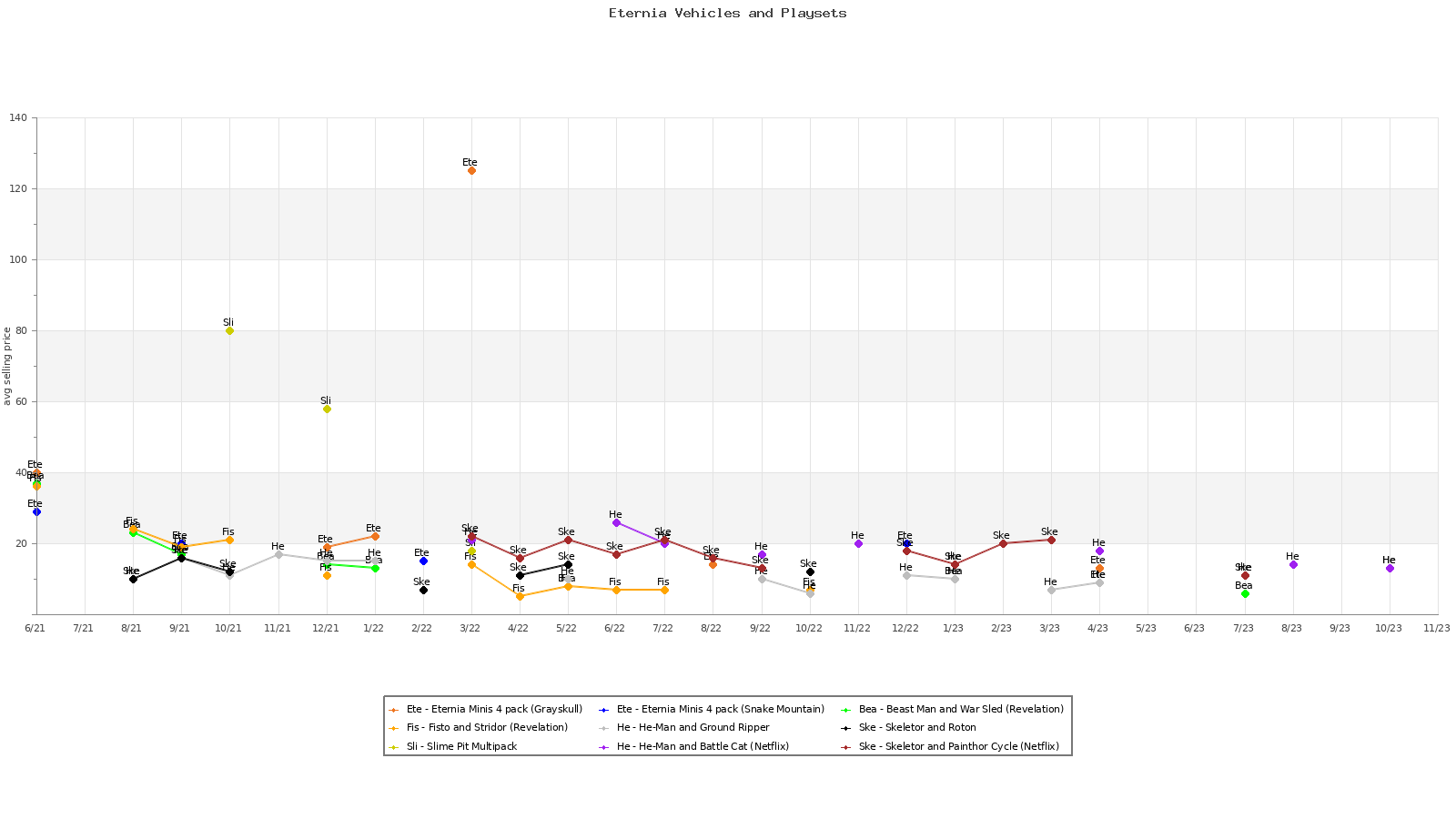
Task: Select the purple He point at 6/22
Action: pos(616,522)
